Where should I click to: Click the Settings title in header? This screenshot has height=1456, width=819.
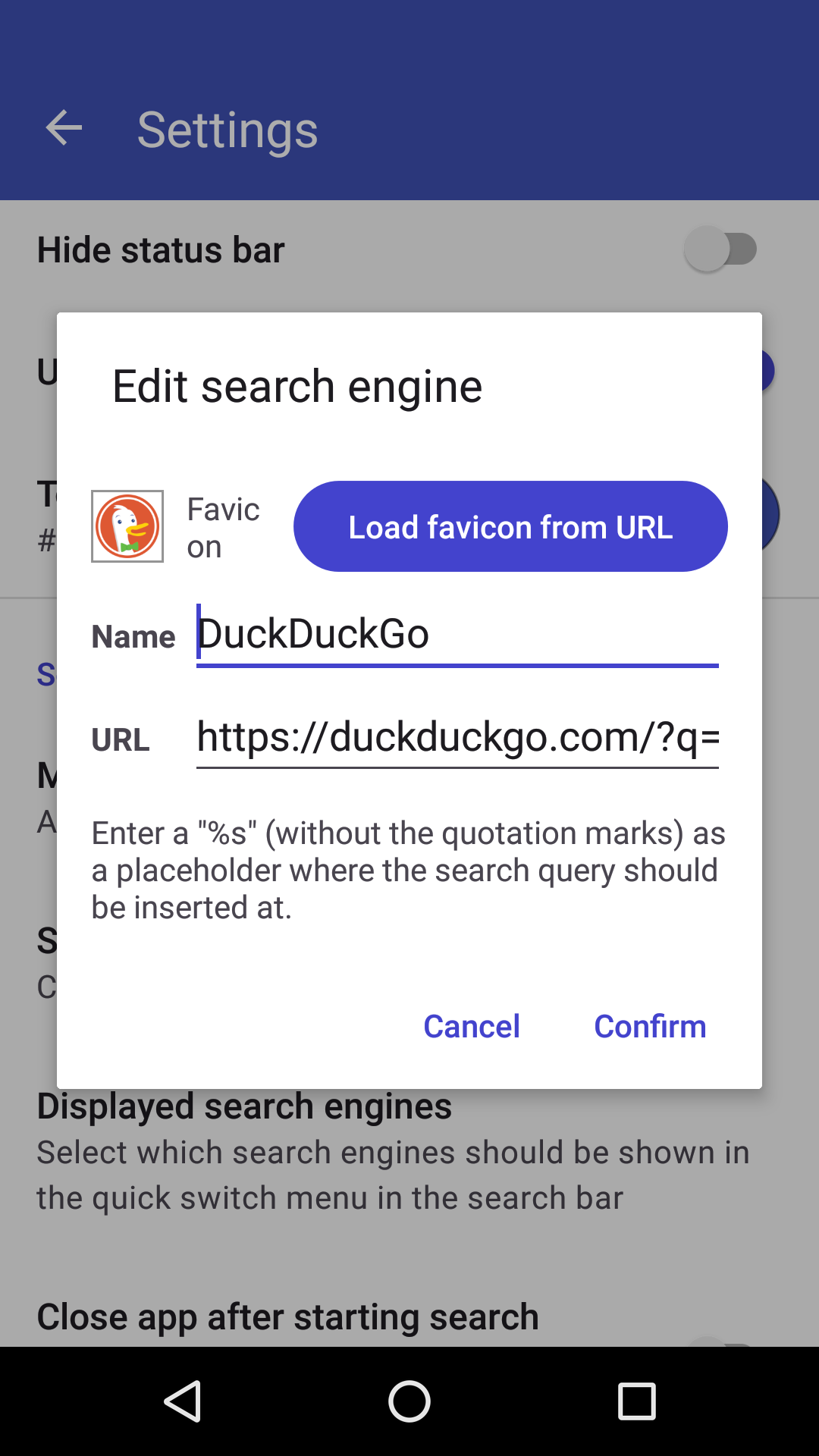coord(227,130)
